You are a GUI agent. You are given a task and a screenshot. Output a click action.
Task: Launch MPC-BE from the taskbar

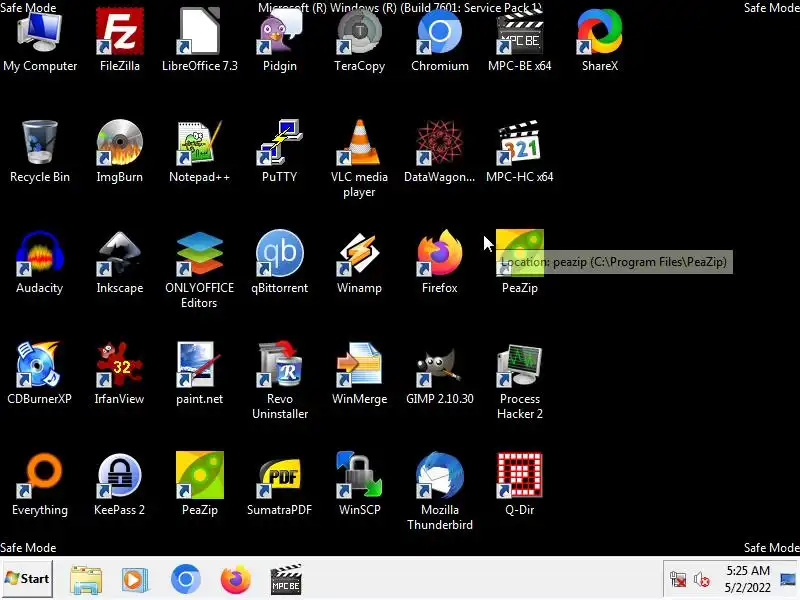(286, 580)
